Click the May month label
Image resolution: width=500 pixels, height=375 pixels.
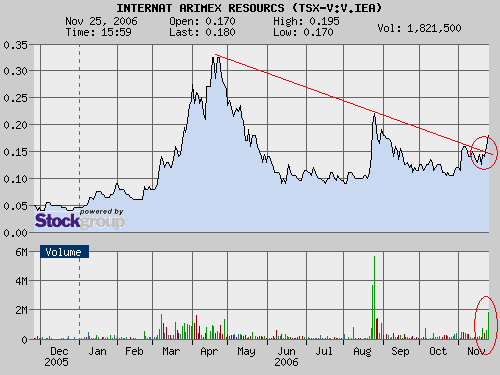pyautogui.click(x=246, y=351)
